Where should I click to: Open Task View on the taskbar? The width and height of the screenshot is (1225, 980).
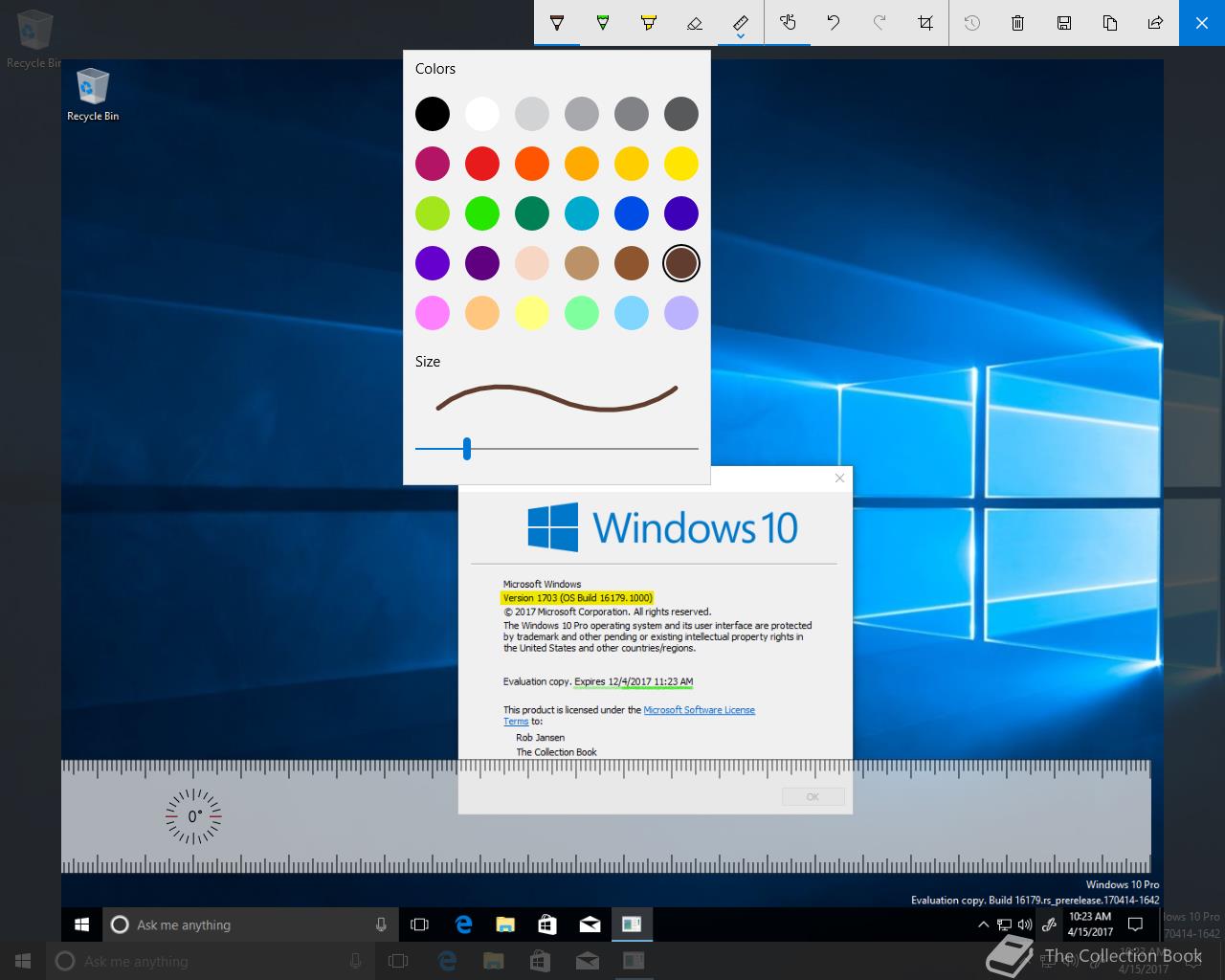click(x=419, y=924)
